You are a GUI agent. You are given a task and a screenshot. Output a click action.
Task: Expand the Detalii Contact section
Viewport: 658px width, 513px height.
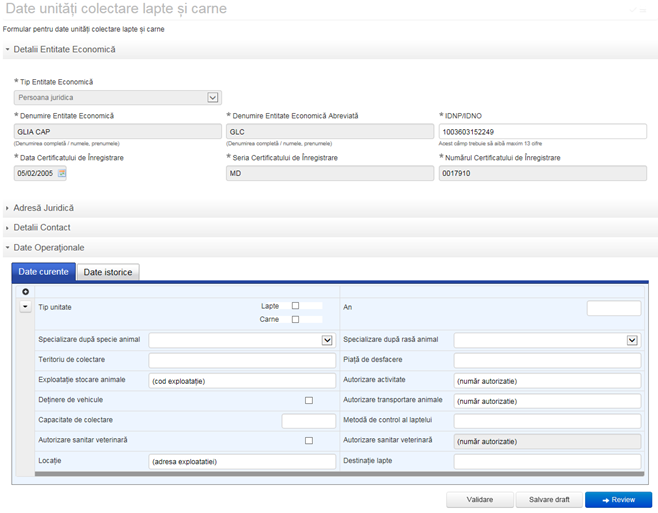coord(42,228)
